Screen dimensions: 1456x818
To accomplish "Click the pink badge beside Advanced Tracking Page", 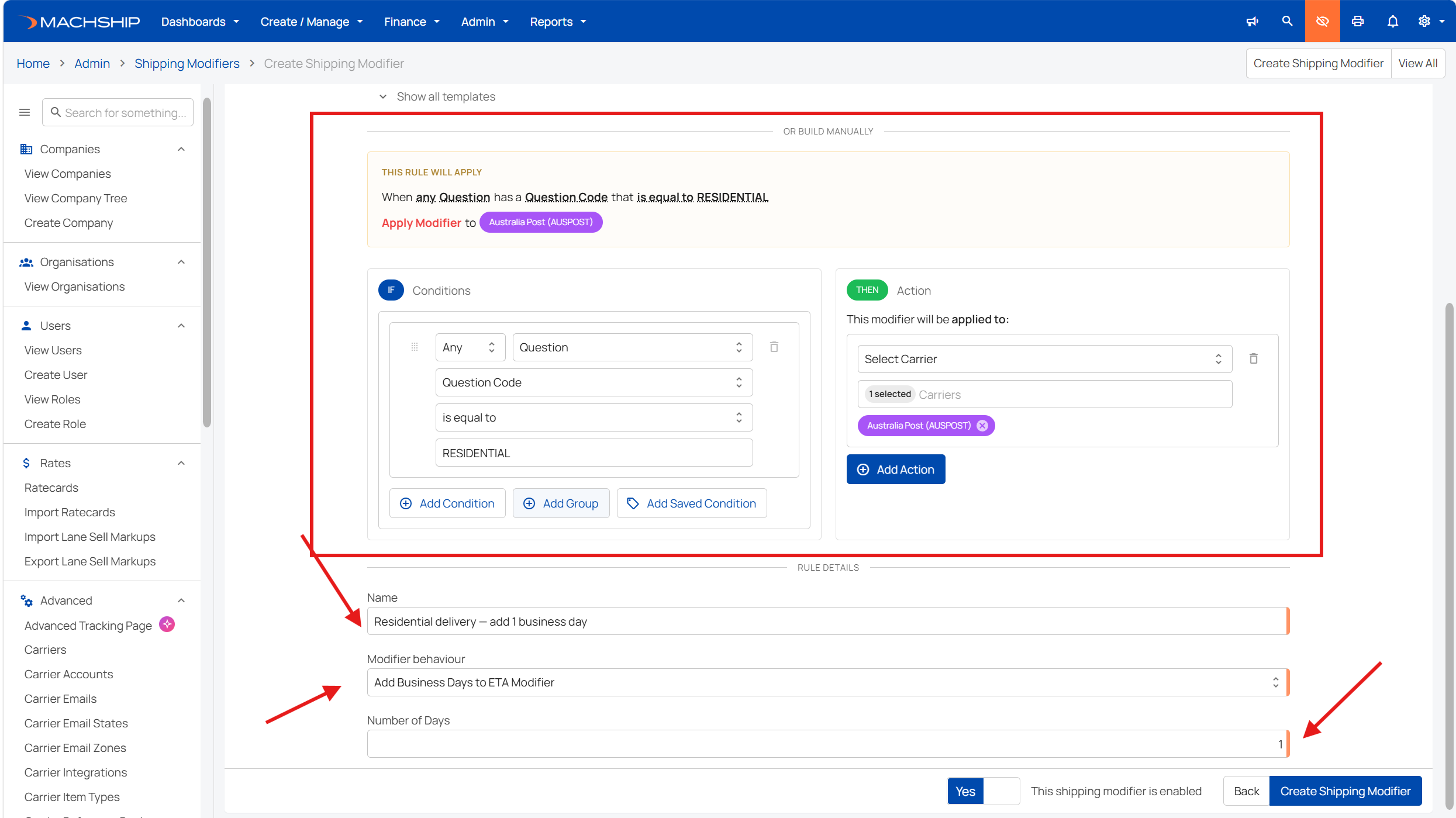I will pos(167,624).
